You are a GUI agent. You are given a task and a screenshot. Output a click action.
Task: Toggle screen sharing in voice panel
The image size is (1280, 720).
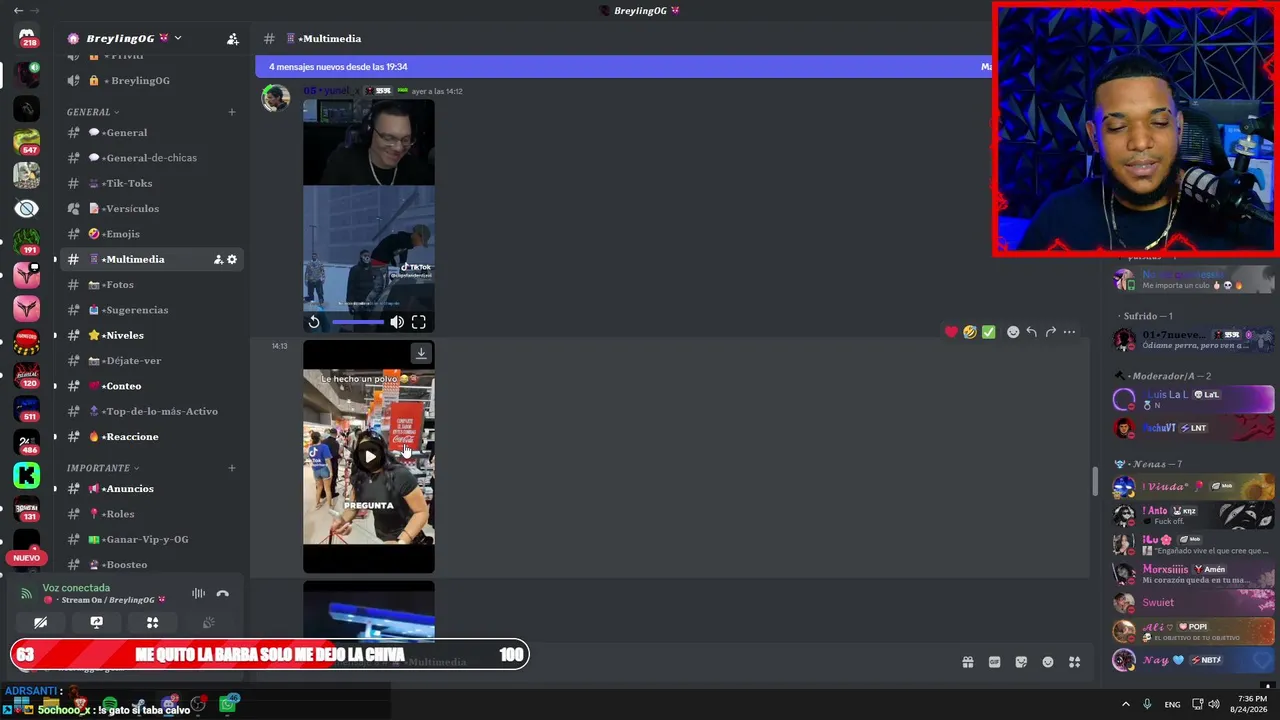[97, 623]
